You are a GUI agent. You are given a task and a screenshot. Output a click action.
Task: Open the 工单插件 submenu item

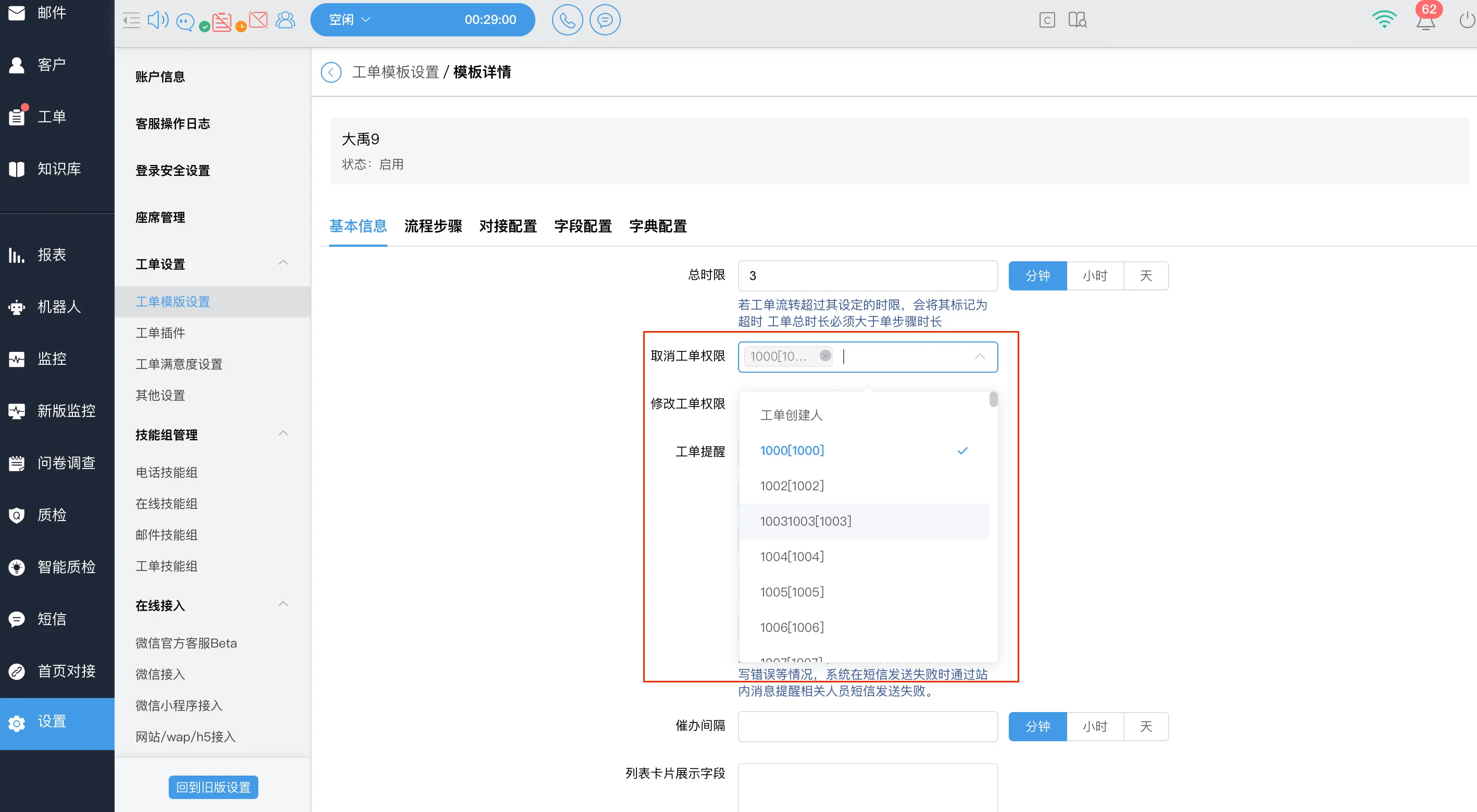tap(160, 333)
